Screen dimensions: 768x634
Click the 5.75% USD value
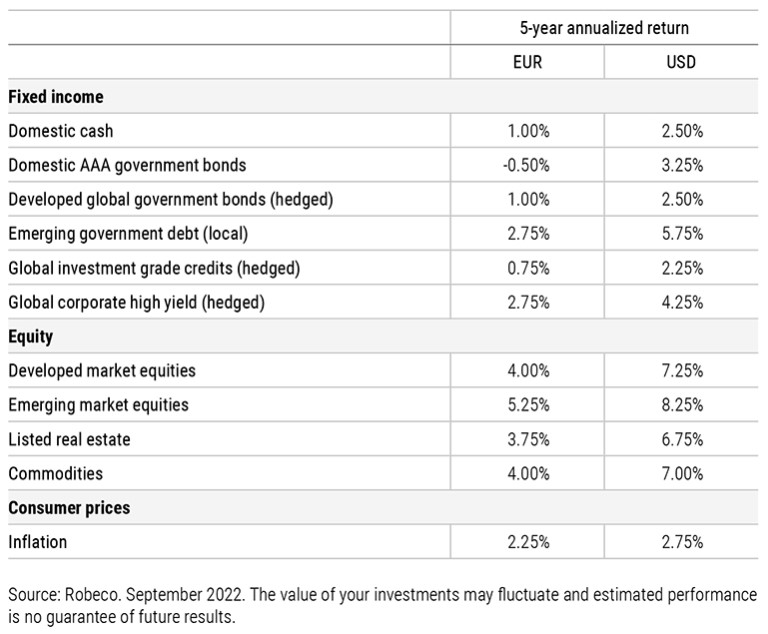(x=680, y=234)
